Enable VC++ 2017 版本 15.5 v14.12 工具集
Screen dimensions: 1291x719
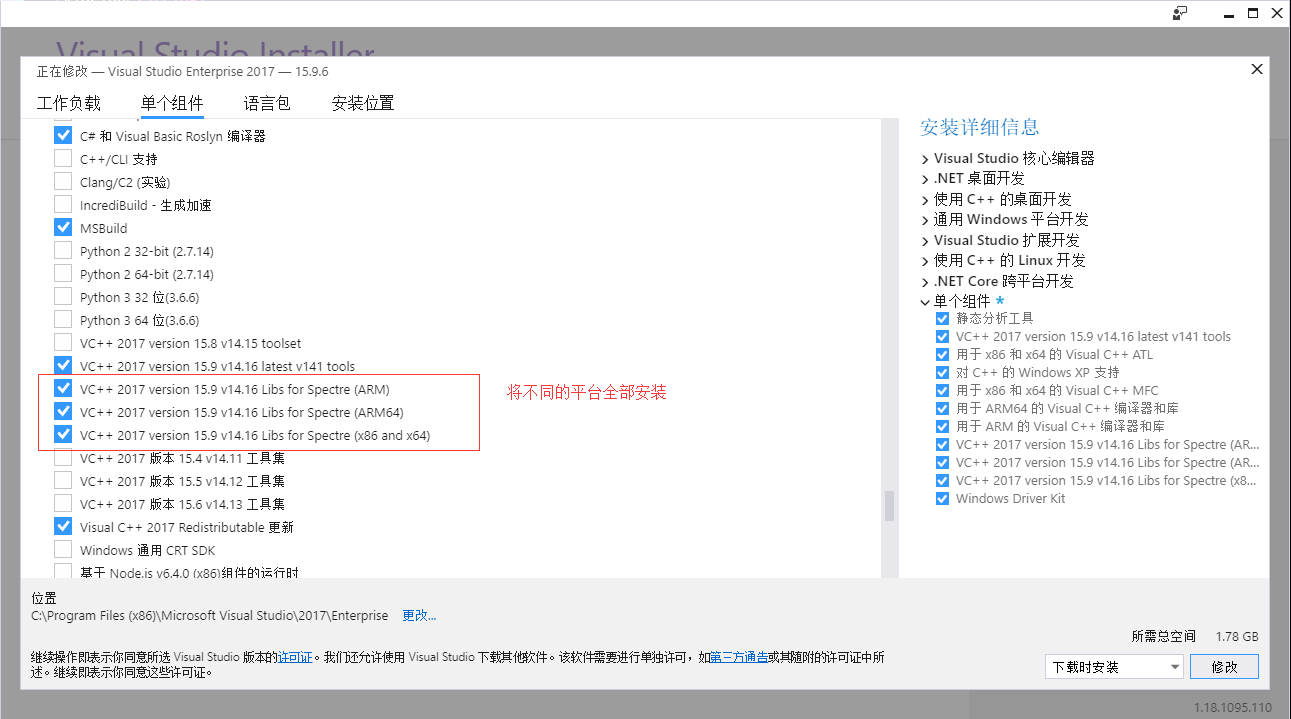click(x=63, y=481)
